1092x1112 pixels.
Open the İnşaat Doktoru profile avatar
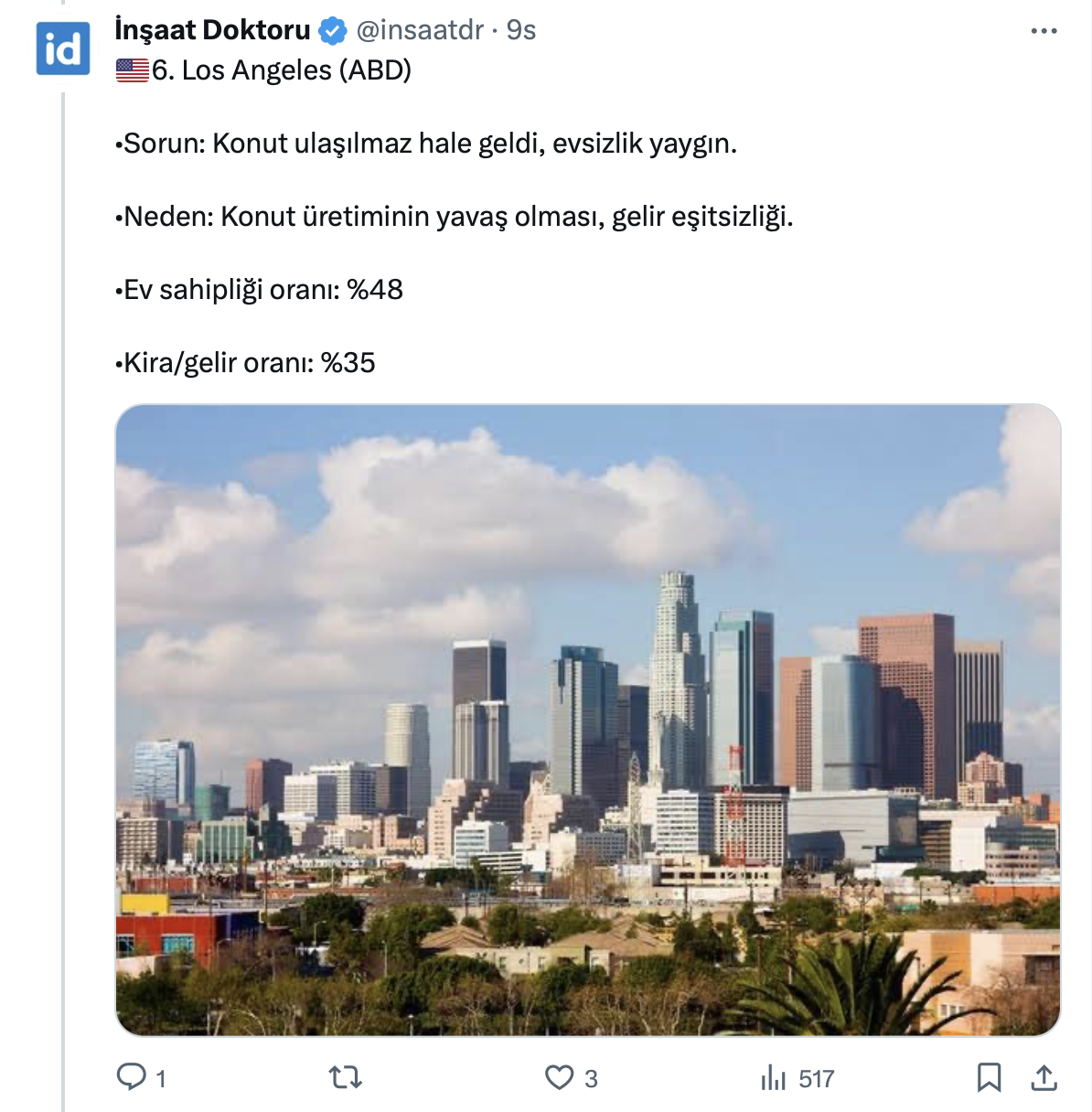tap(63, 48)
